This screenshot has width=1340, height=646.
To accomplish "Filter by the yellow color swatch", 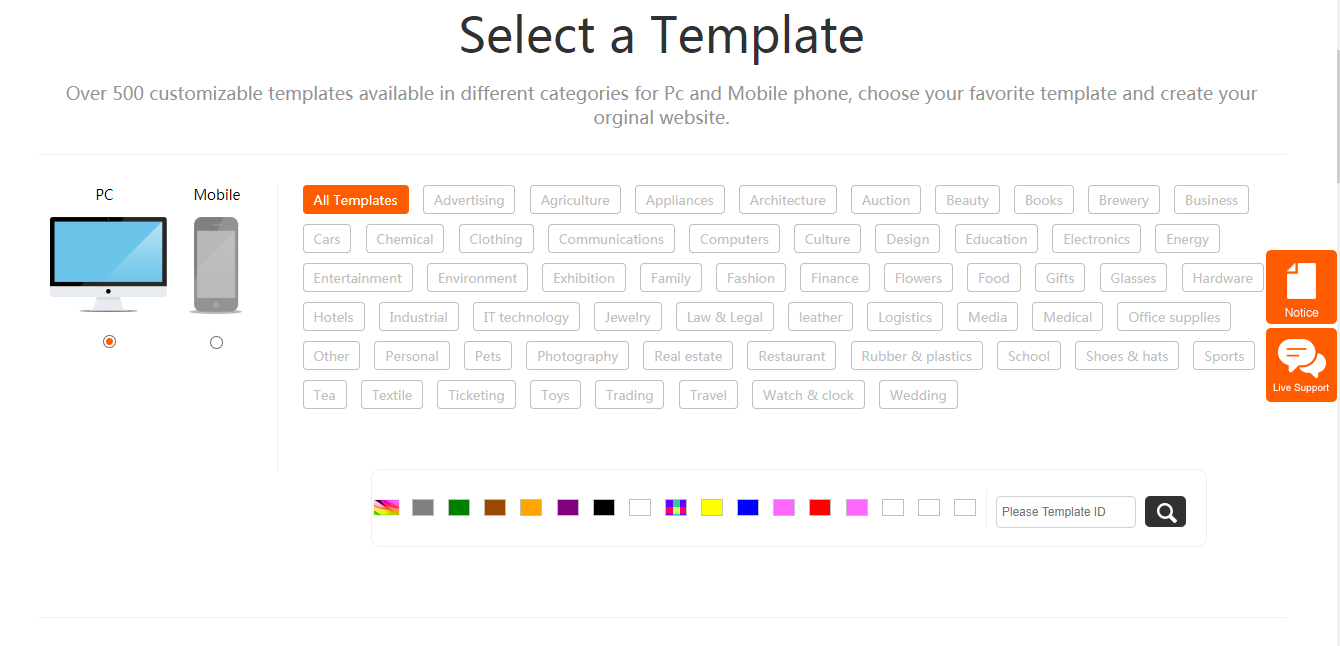I will (712, 508).
